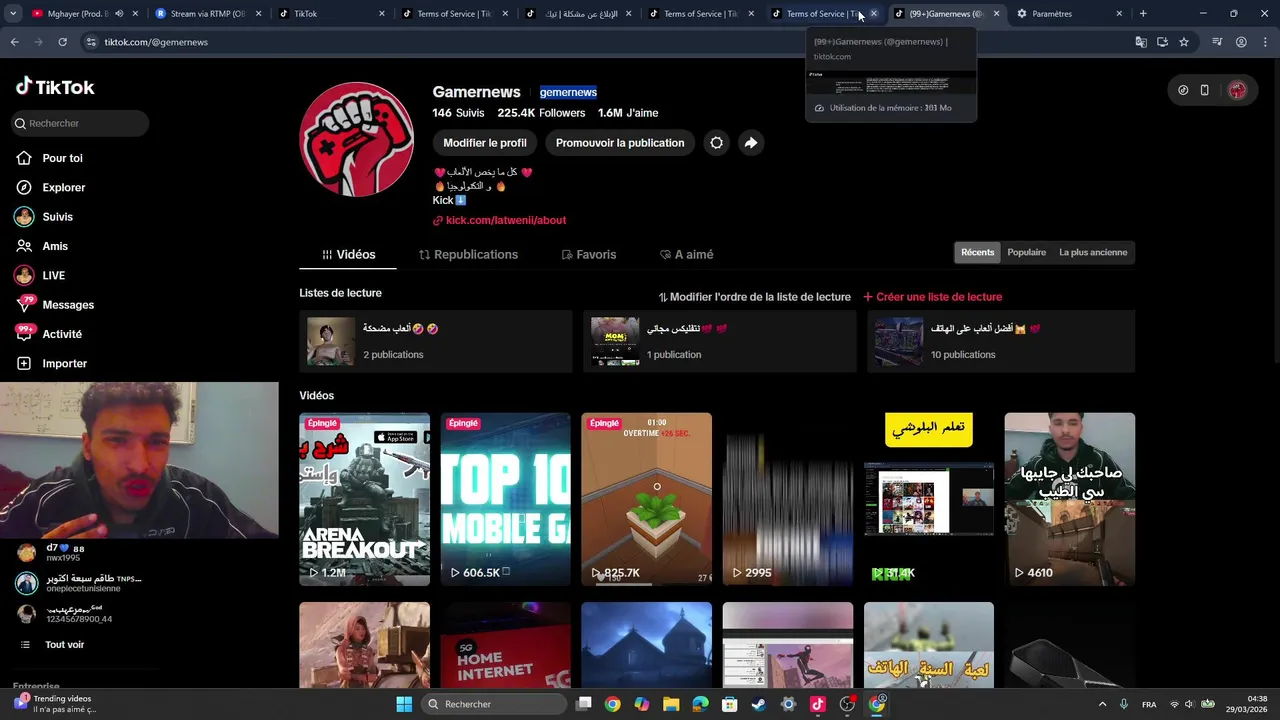Click the TikTok Rechercher search field

coord(80,123)
